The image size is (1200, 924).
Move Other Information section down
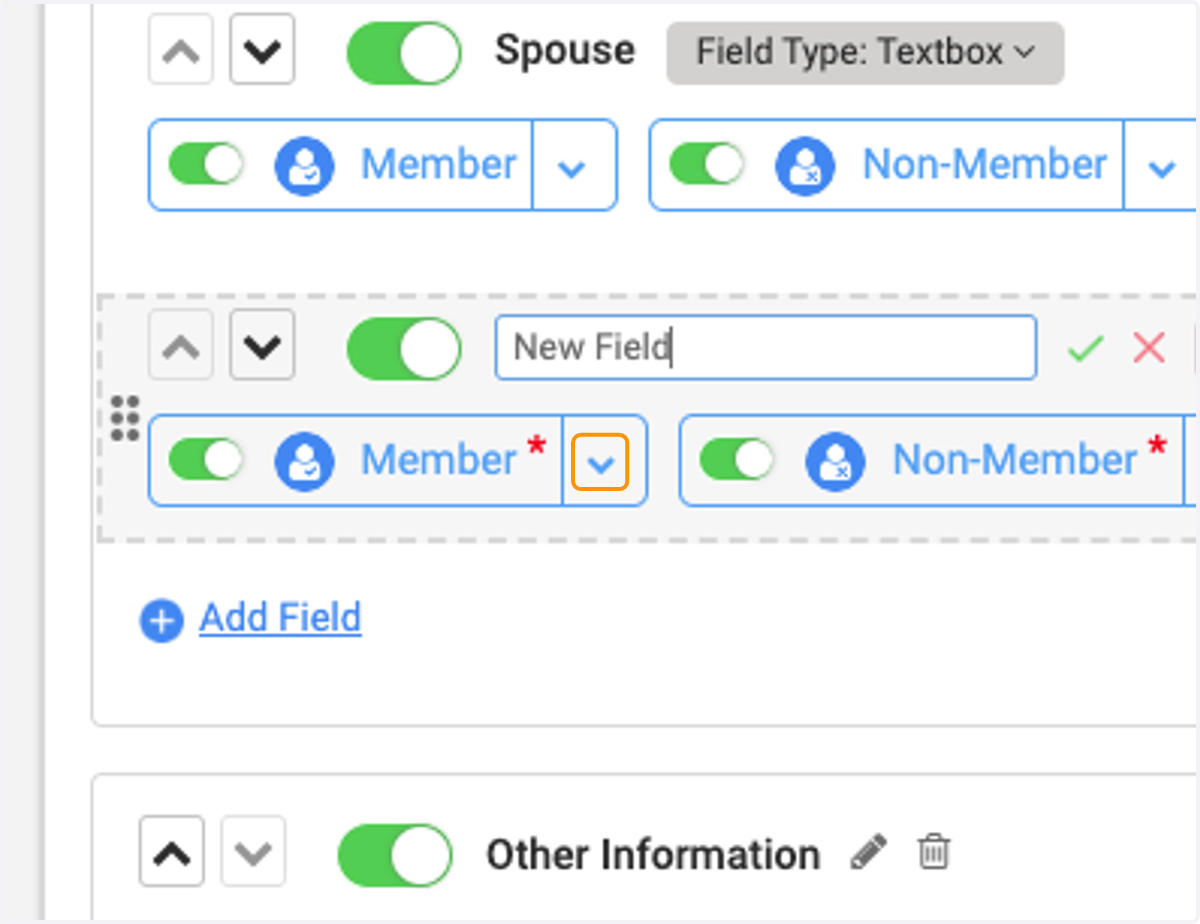point(253,853)
